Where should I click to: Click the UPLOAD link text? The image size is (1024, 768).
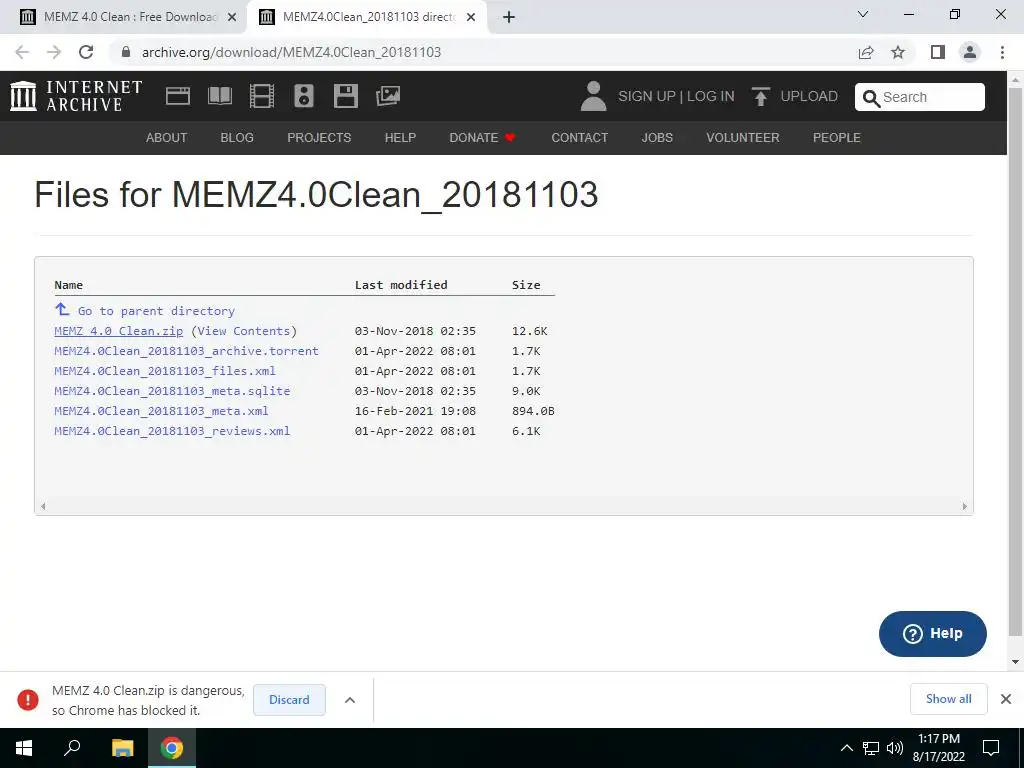tap(808, 96)
